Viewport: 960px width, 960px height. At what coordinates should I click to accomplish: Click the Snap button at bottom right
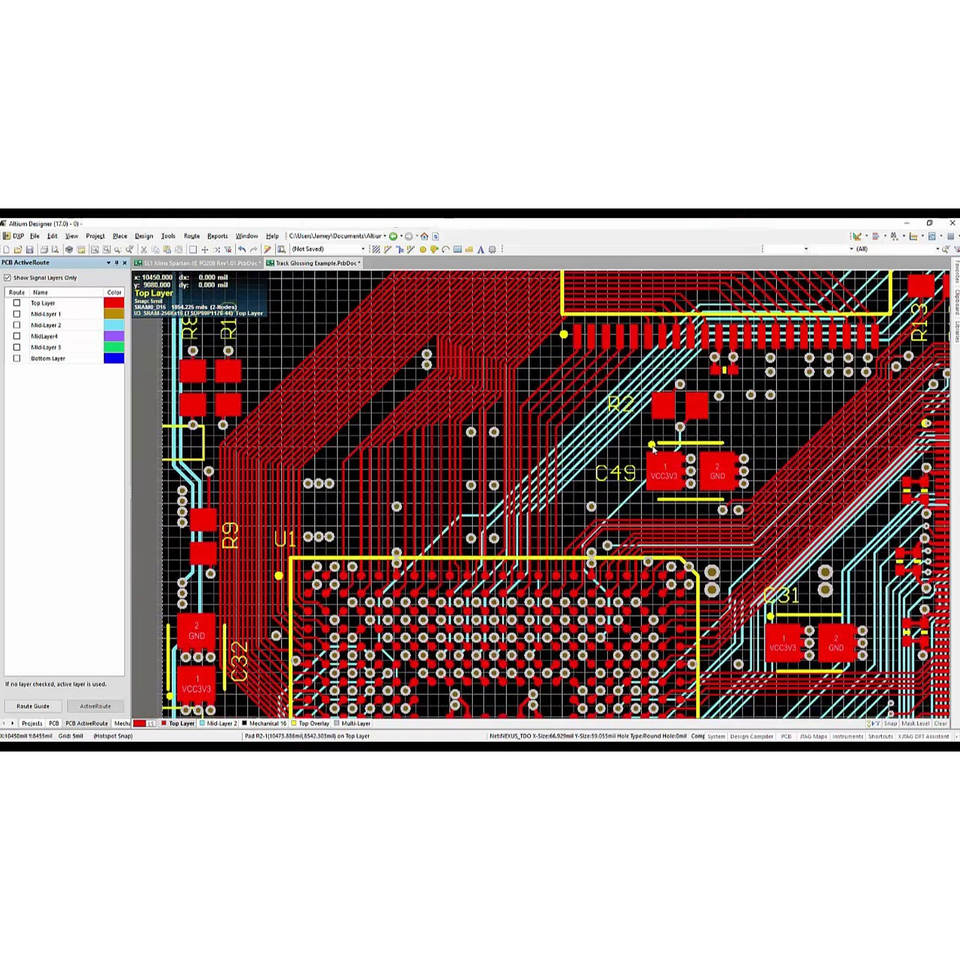click(890, 723)
